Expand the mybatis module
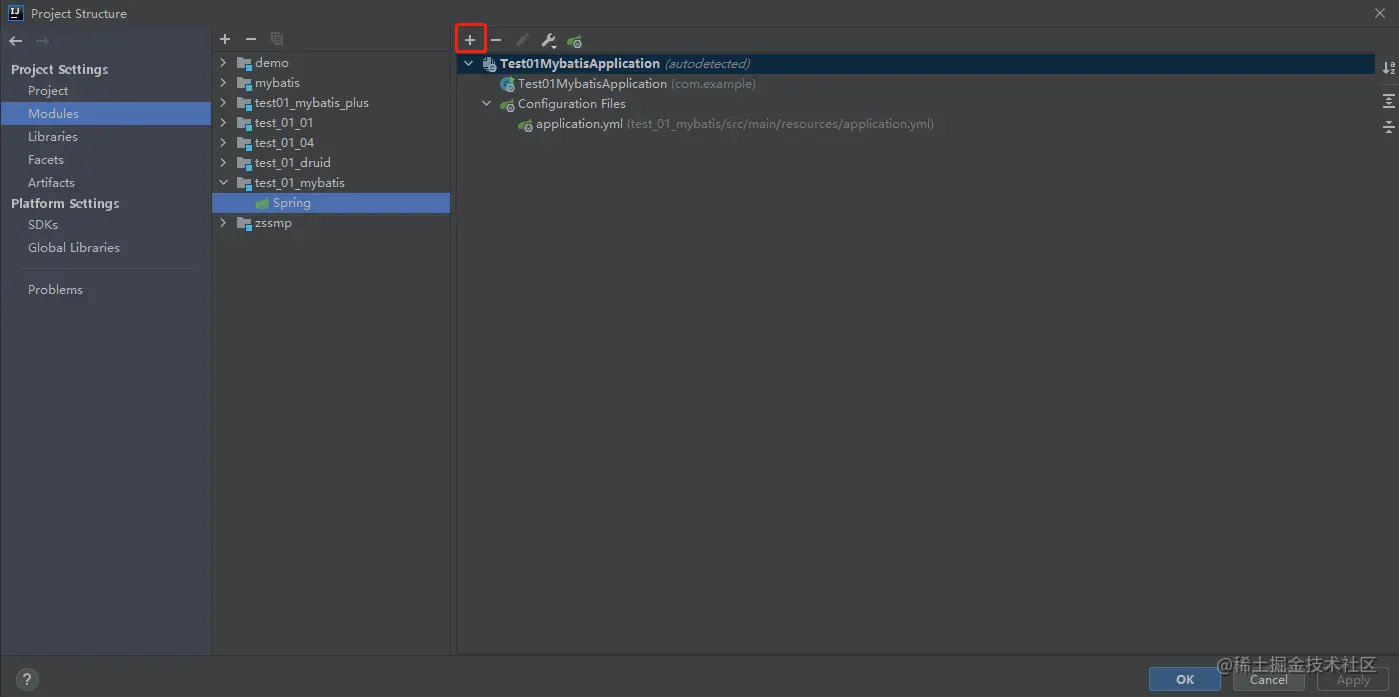The image size is (1399, 697). point(224,83)
